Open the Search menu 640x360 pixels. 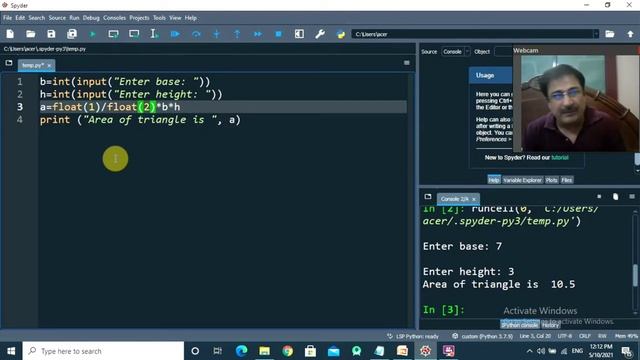coord(37,18)
